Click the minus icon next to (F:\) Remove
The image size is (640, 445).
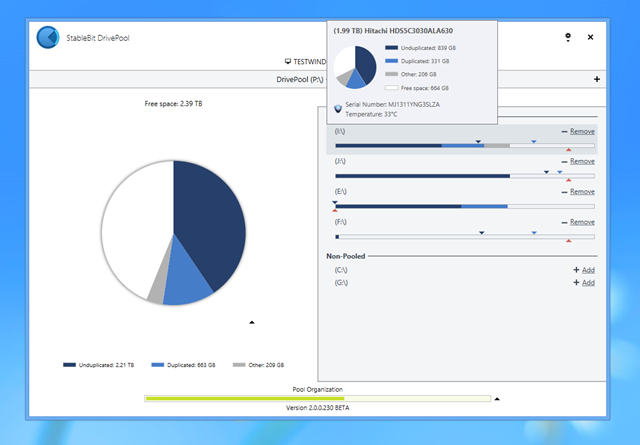(564, 223)
